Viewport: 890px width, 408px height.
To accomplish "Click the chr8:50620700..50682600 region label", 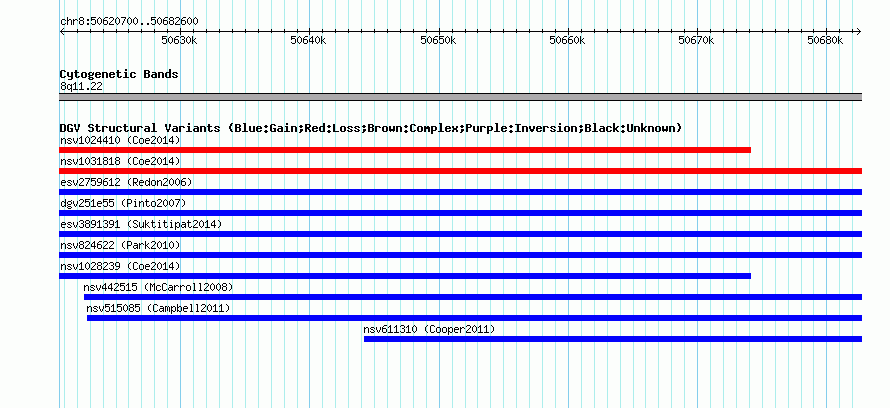I will pos(129,22).
